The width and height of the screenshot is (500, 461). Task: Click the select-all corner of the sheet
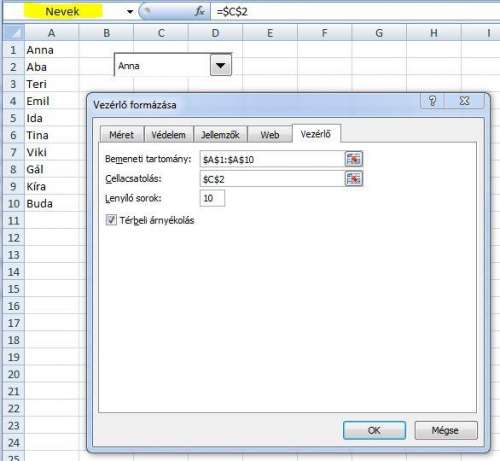13,33
